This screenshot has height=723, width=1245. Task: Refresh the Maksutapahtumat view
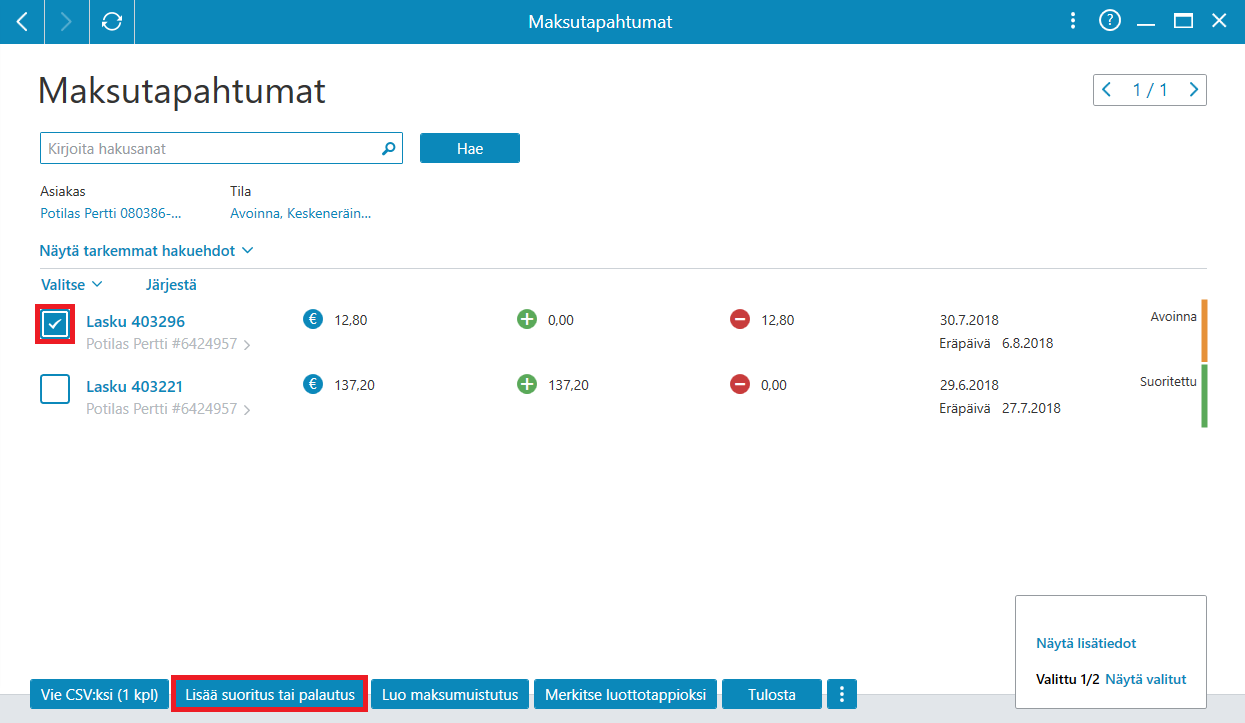point(112,21)
